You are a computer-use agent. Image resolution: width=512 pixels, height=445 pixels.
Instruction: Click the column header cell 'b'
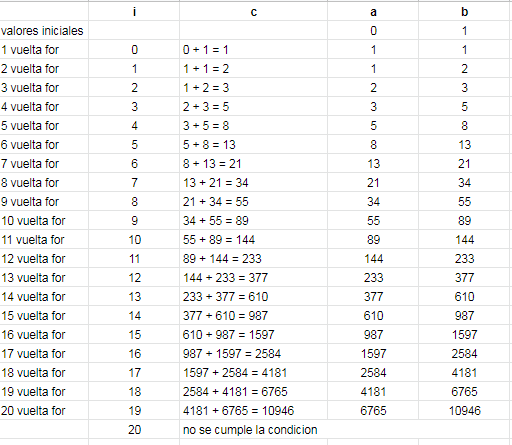coord(465,11)
